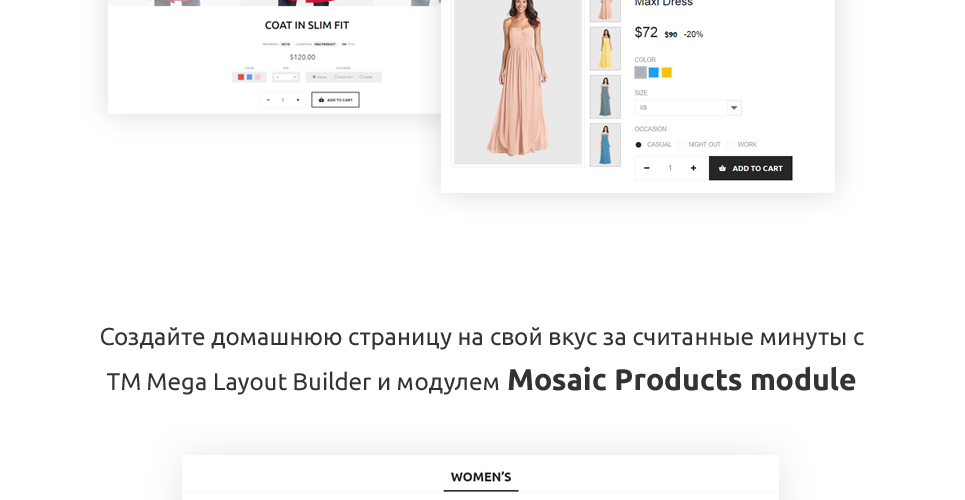Pick the red coat color swatch
The image size is (965, 500).
click(241, 77)
